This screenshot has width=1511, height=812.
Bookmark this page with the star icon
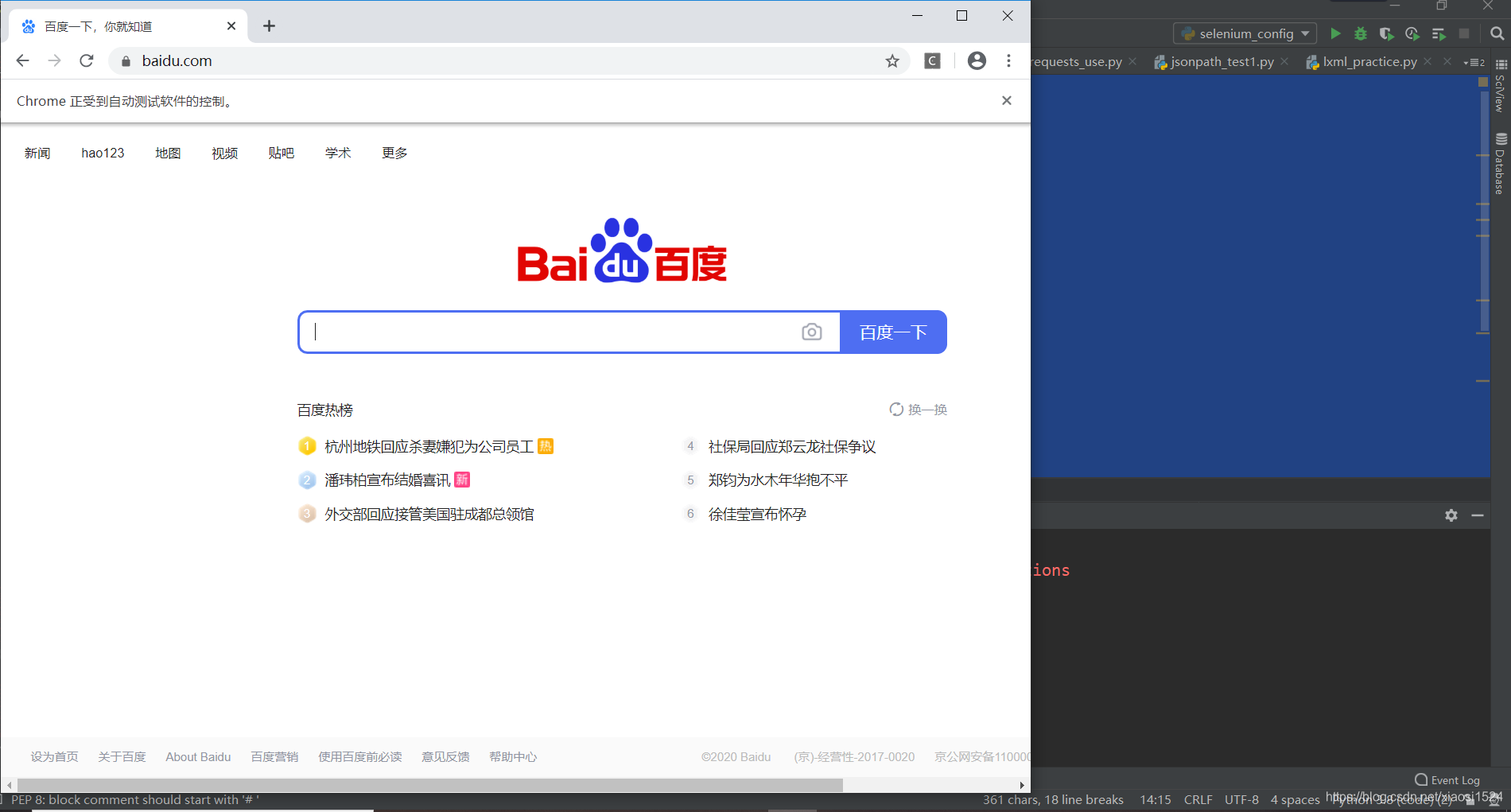pyautogui.click(x=892, y=61)
